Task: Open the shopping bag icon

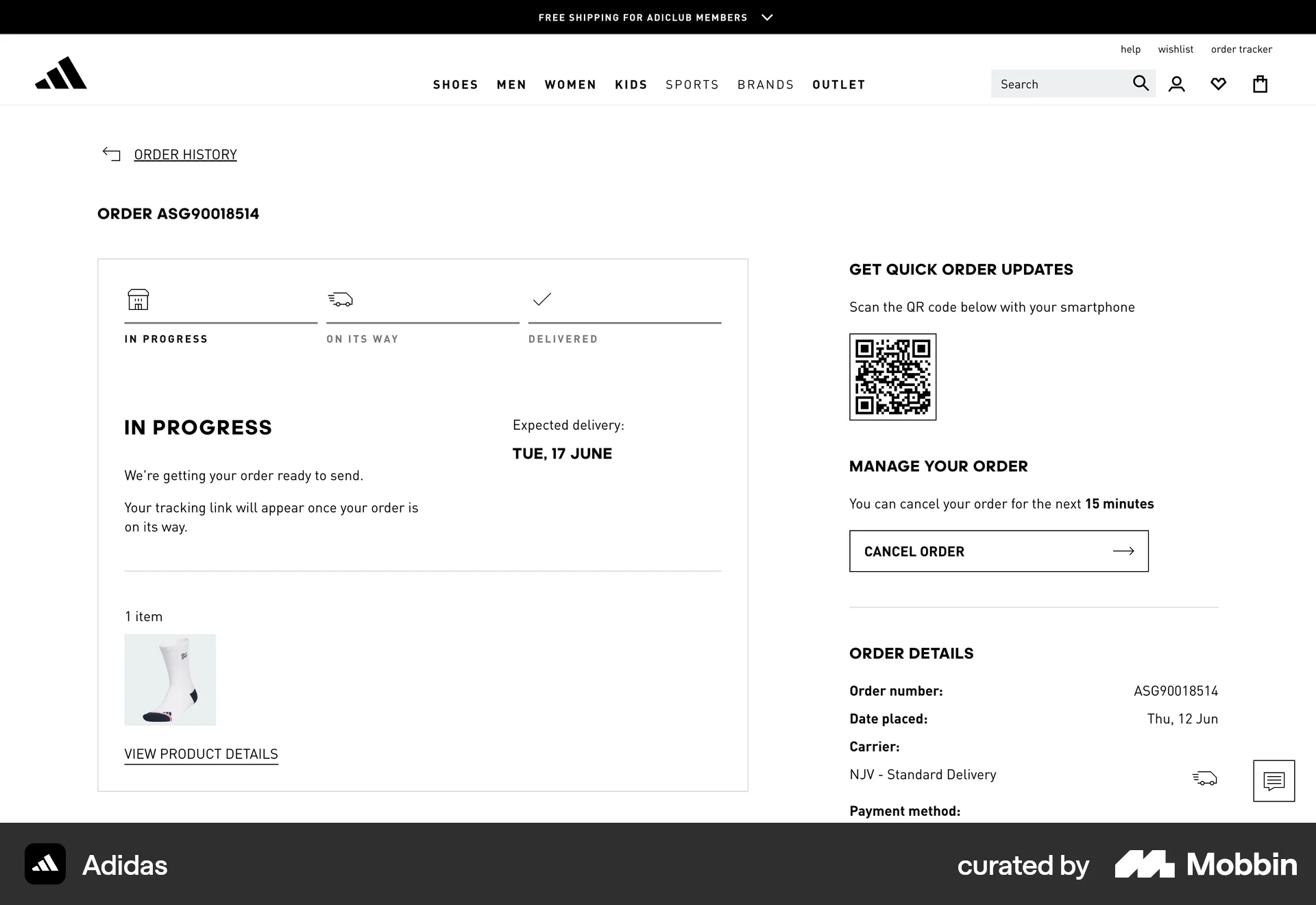Action: [1260, 83]
